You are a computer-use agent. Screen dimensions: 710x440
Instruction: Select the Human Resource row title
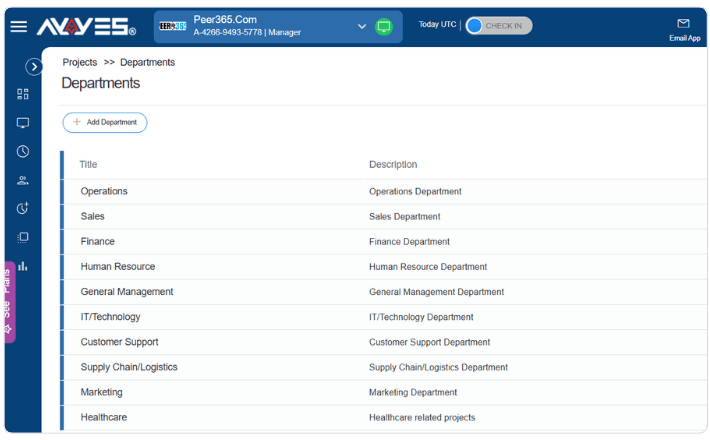118,267
